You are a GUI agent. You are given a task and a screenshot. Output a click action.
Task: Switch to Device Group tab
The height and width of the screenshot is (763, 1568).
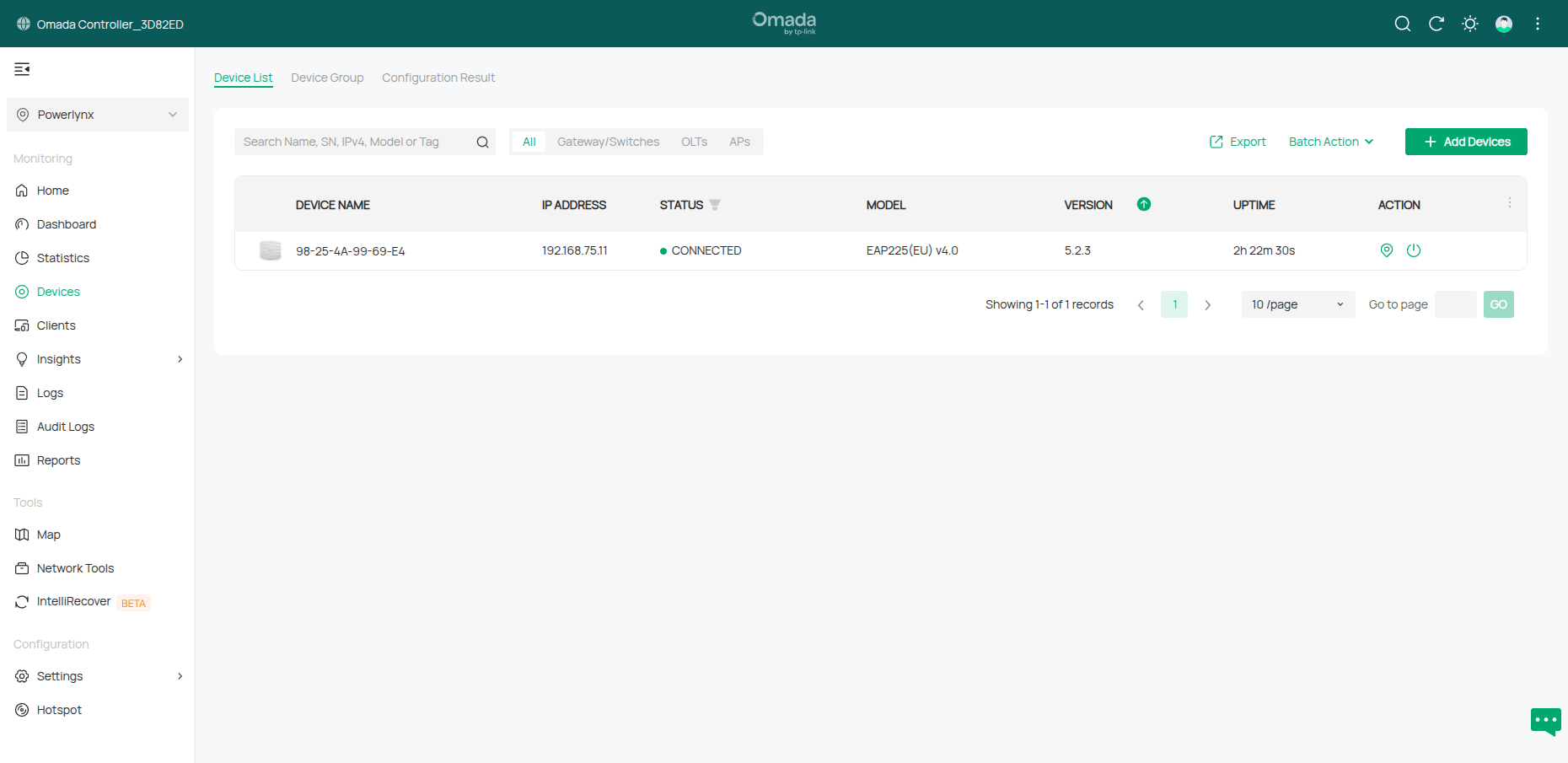327,78
